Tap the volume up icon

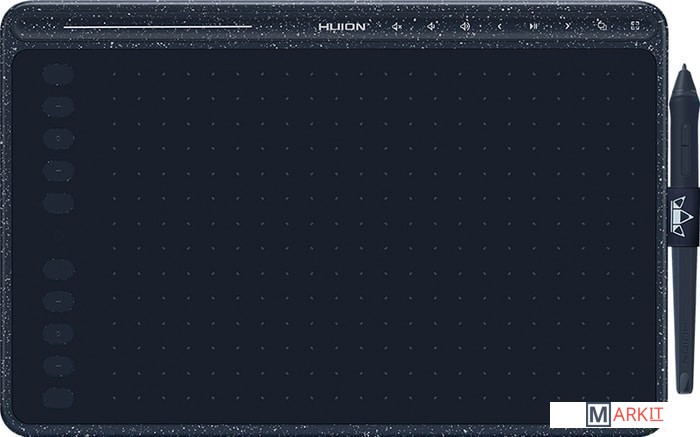(465, 27)
